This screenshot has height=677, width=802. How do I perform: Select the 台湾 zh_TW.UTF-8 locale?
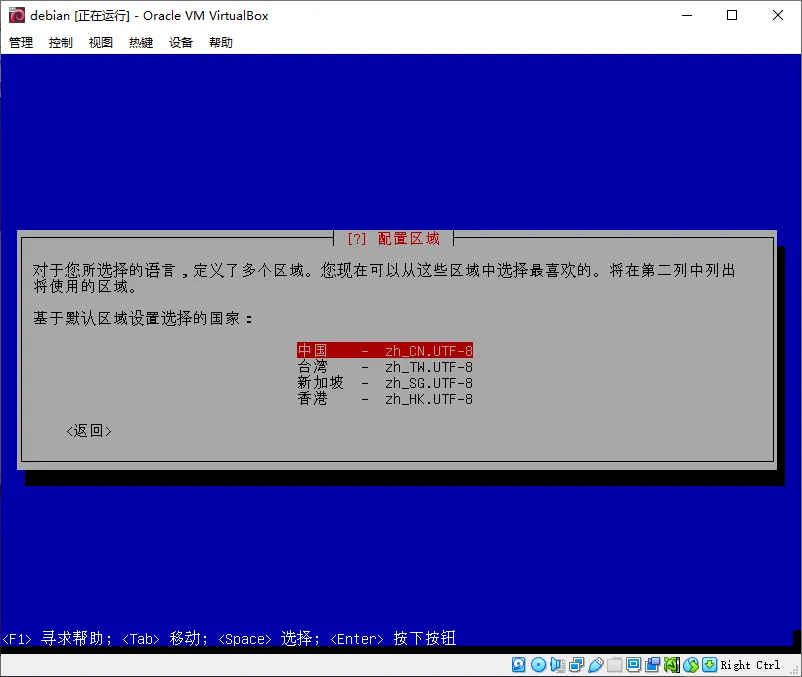(385, 367)
